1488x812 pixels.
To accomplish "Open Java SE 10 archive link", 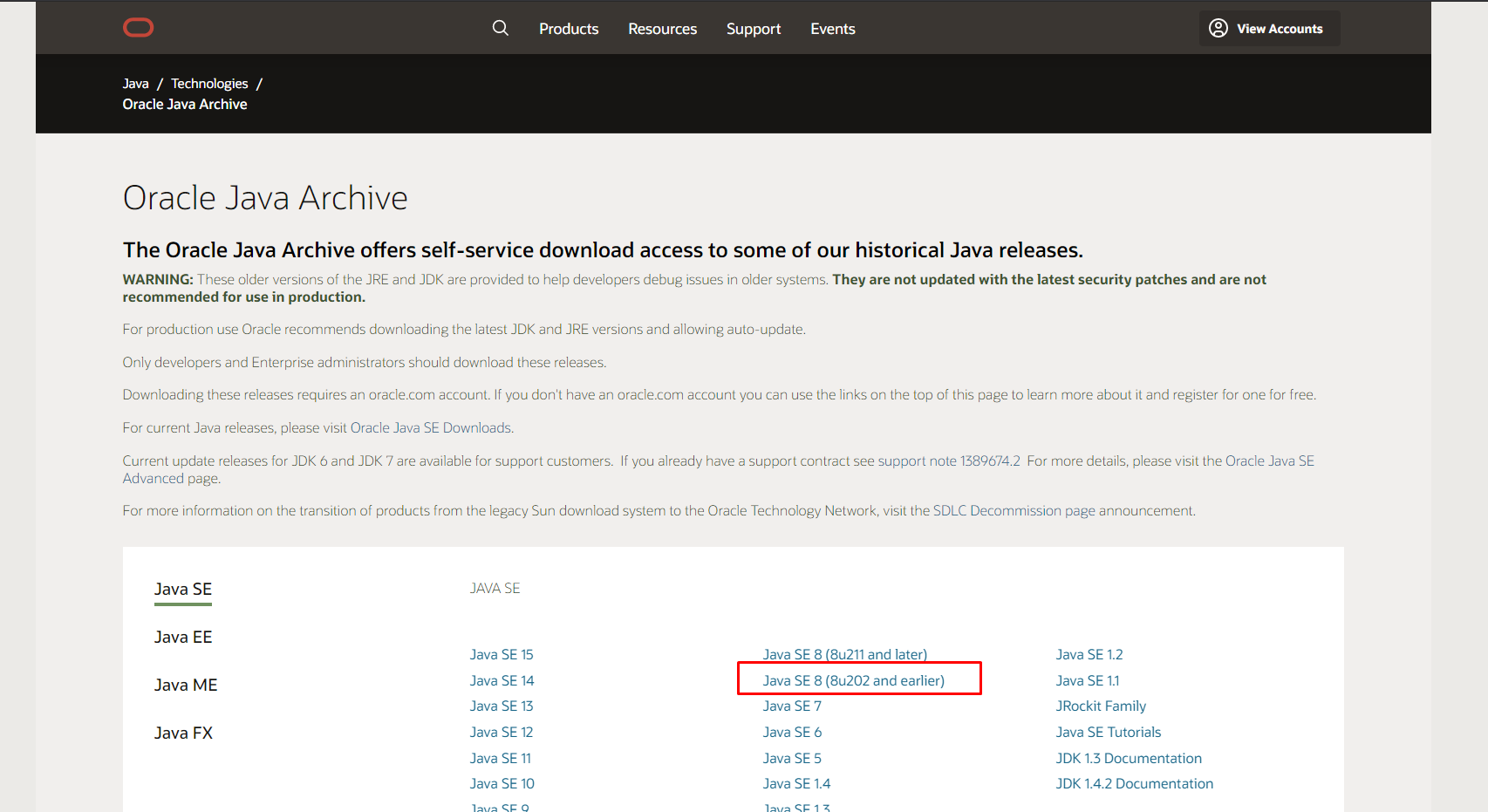I will (502, 783).
